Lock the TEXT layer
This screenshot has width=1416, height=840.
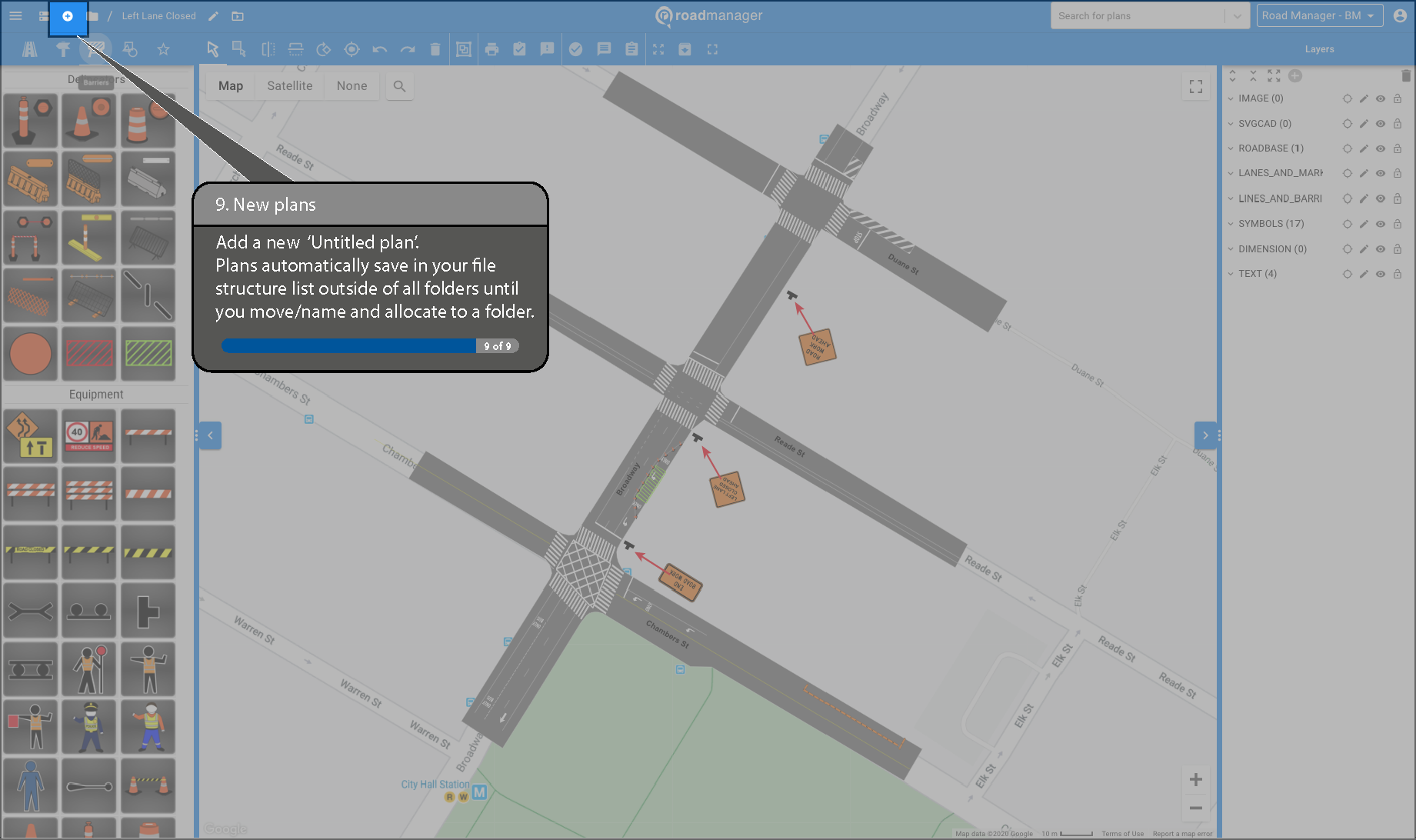point(1398,274)
